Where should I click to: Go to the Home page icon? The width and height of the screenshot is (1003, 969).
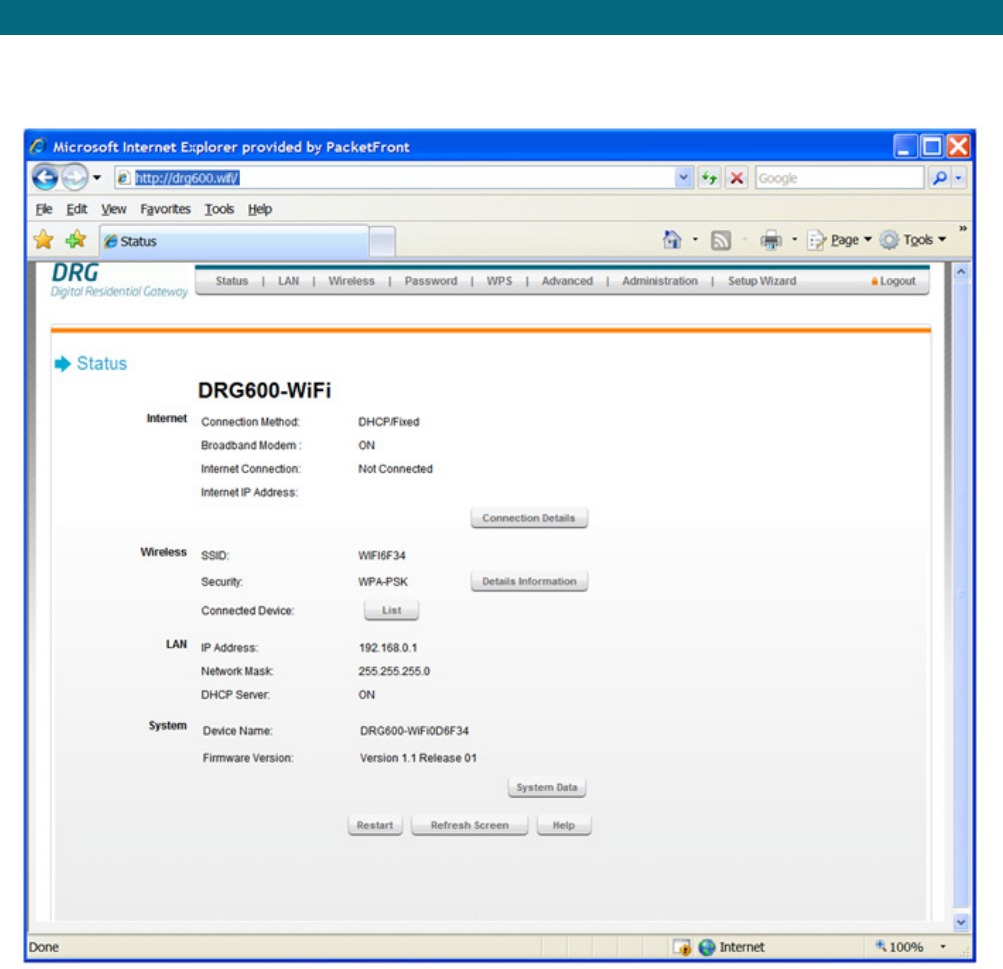pos(672,240)
